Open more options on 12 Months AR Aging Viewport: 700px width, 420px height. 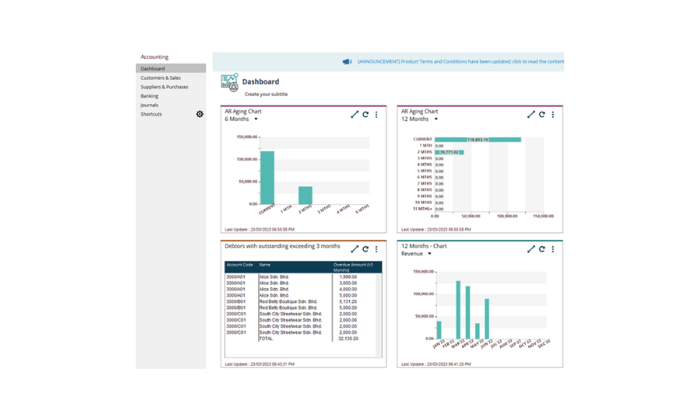[x=553, y=115]
